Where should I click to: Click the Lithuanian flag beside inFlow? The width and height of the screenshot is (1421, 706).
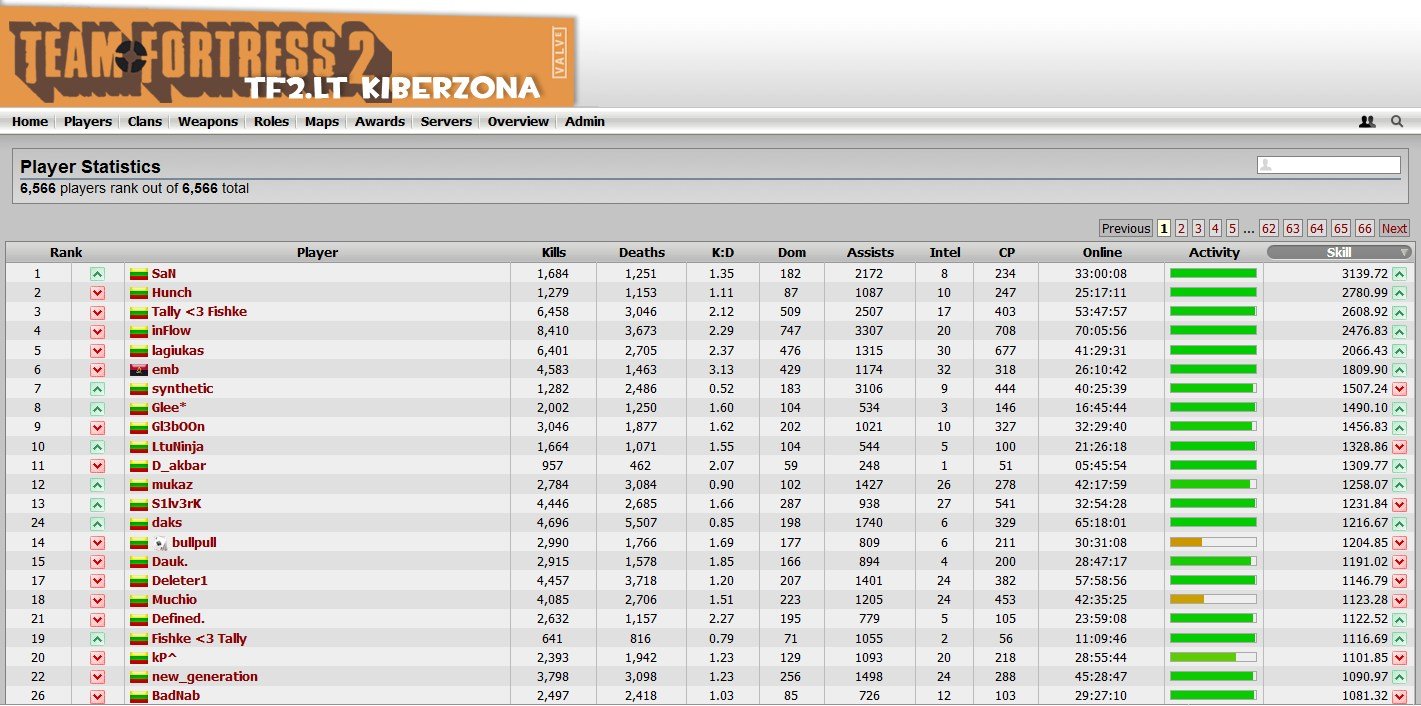click(139, 331)
